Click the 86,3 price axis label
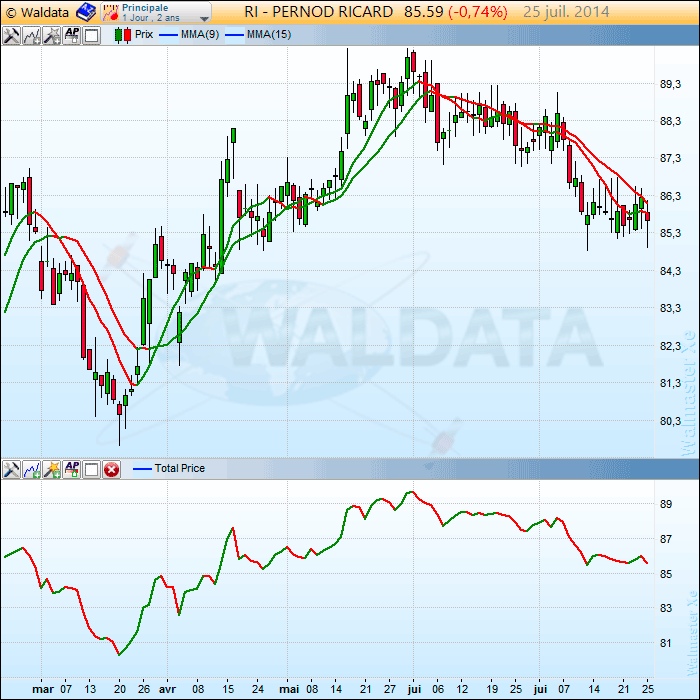 point(671,196)
